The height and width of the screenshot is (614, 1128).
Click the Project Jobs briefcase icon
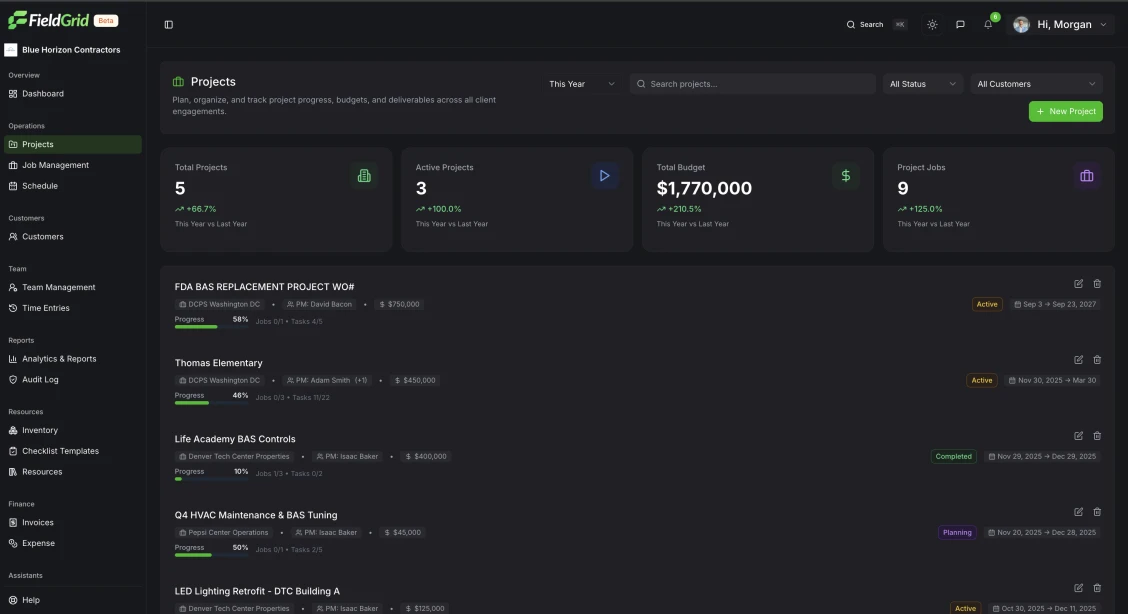1086,175
